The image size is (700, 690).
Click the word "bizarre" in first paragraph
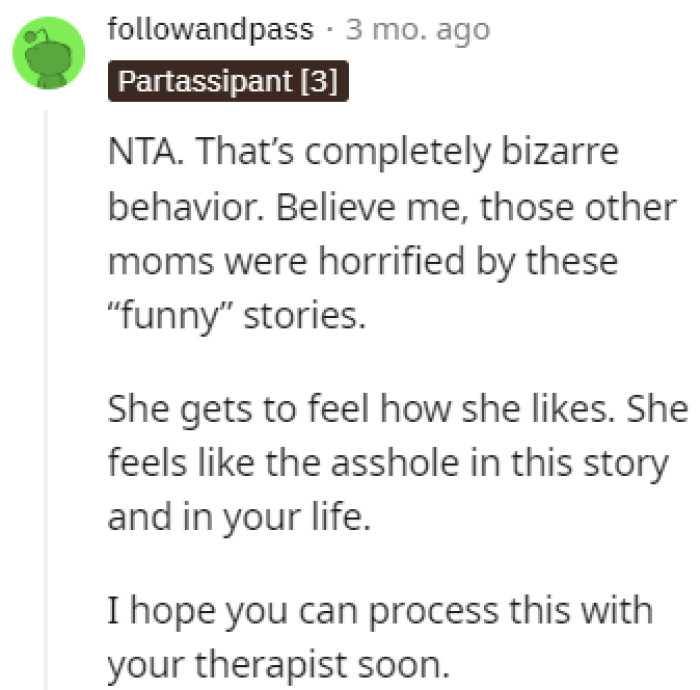[x=564, y=153]
